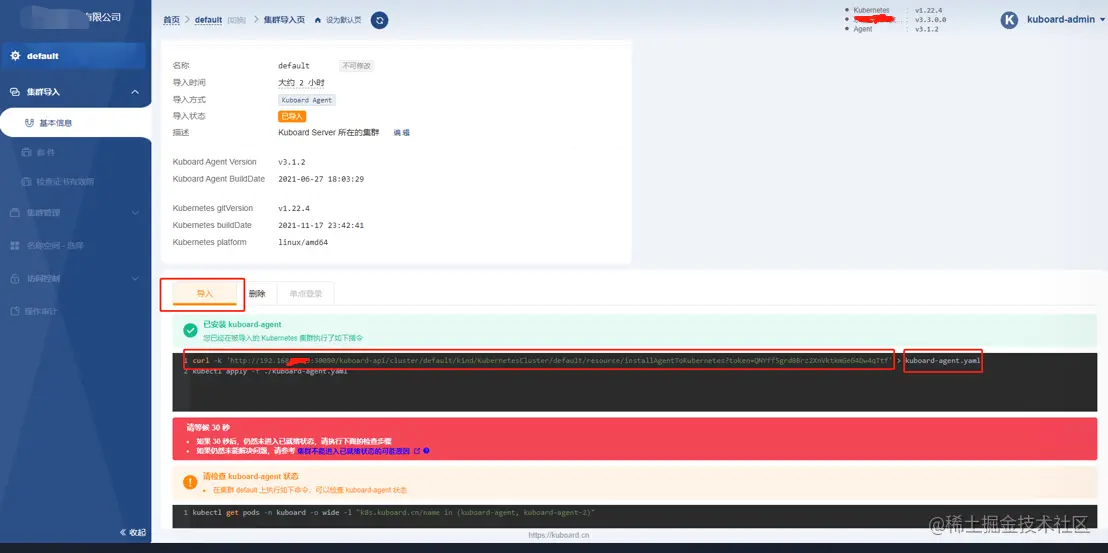This screenshot has height=553, width=1108.
Task: Click the Kuboard Agent import method tag
Action: pyautogui.click(x=306, y=100)
